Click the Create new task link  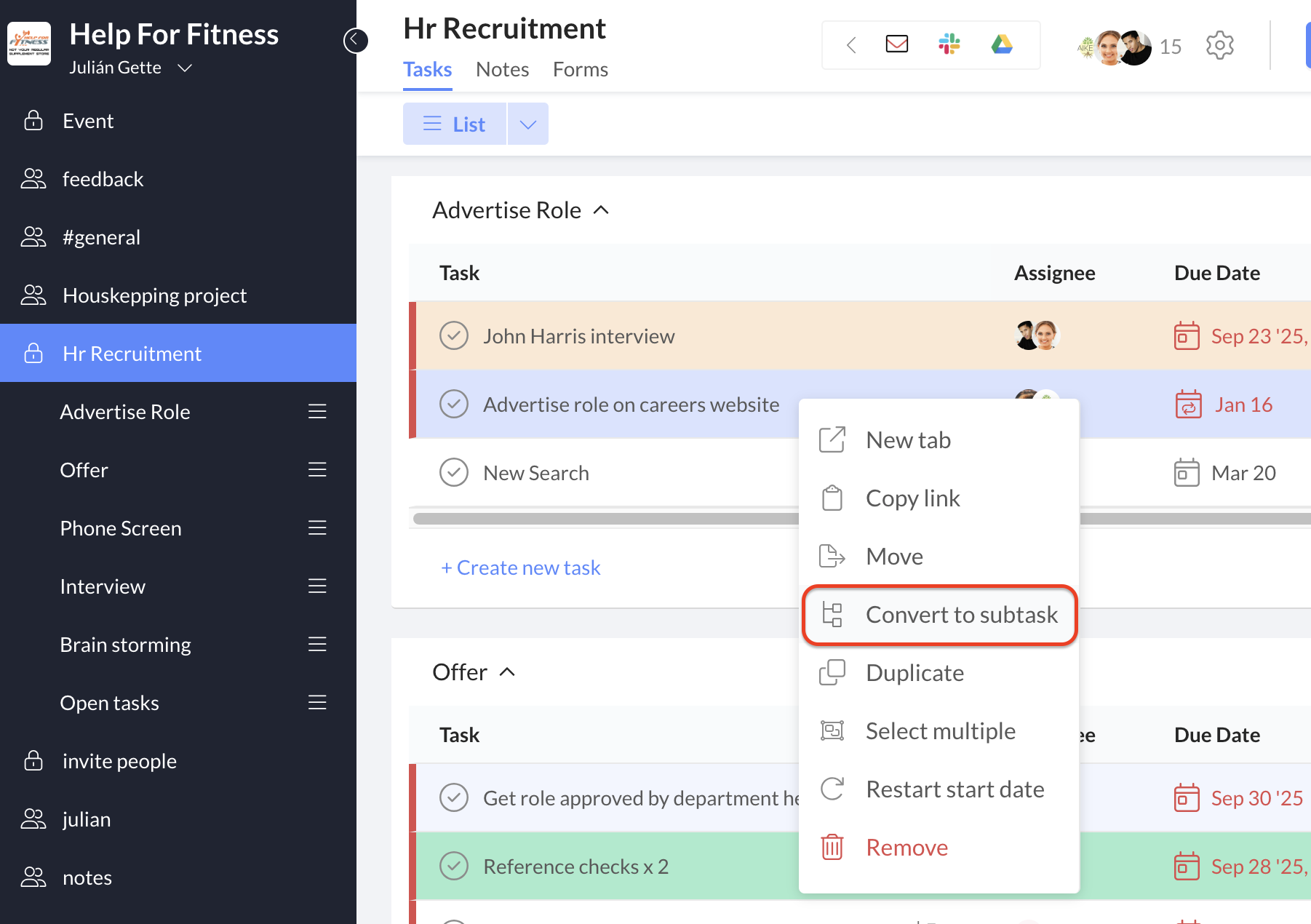tap(521, 567)
